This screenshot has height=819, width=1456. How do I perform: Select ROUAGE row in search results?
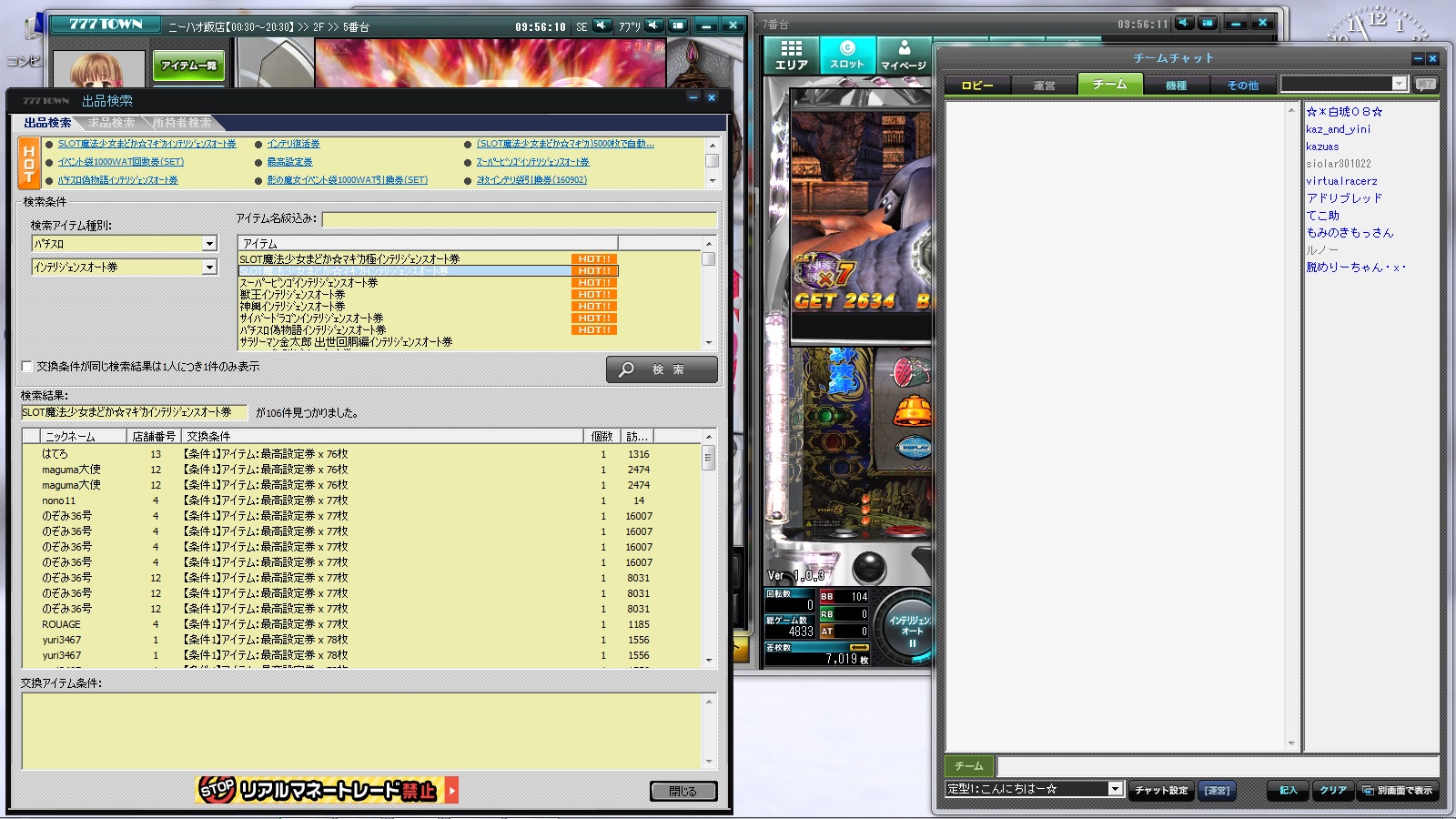tap(363, 624)
